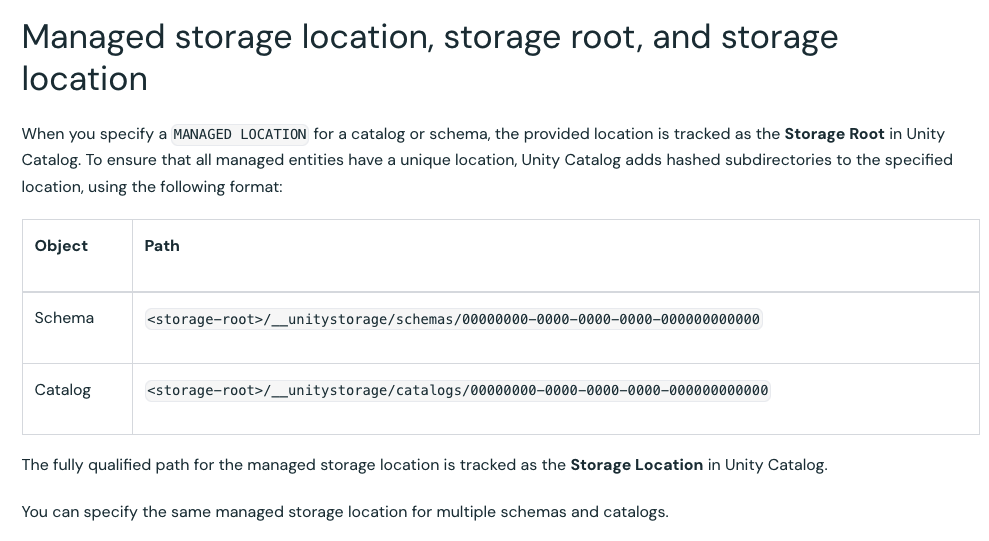Screen dimensions: 989x541
Task: Click 'using the following format:' text
Action: pyautogui.click(x=186, y=186)
